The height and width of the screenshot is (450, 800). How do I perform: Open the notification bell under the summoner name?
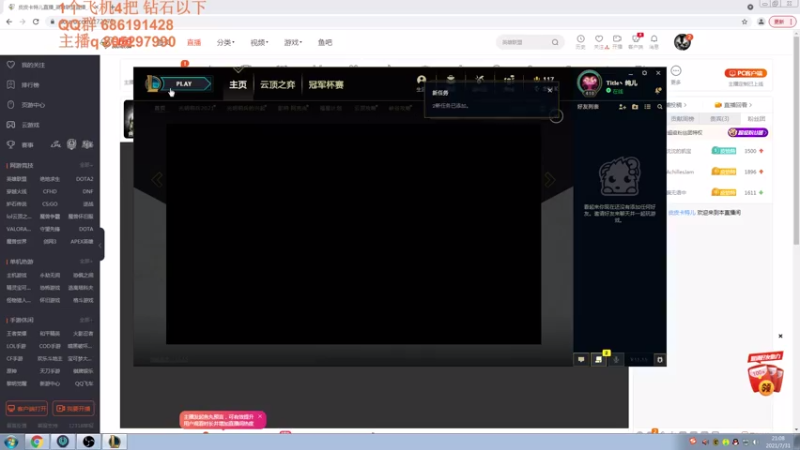[658, 91]
